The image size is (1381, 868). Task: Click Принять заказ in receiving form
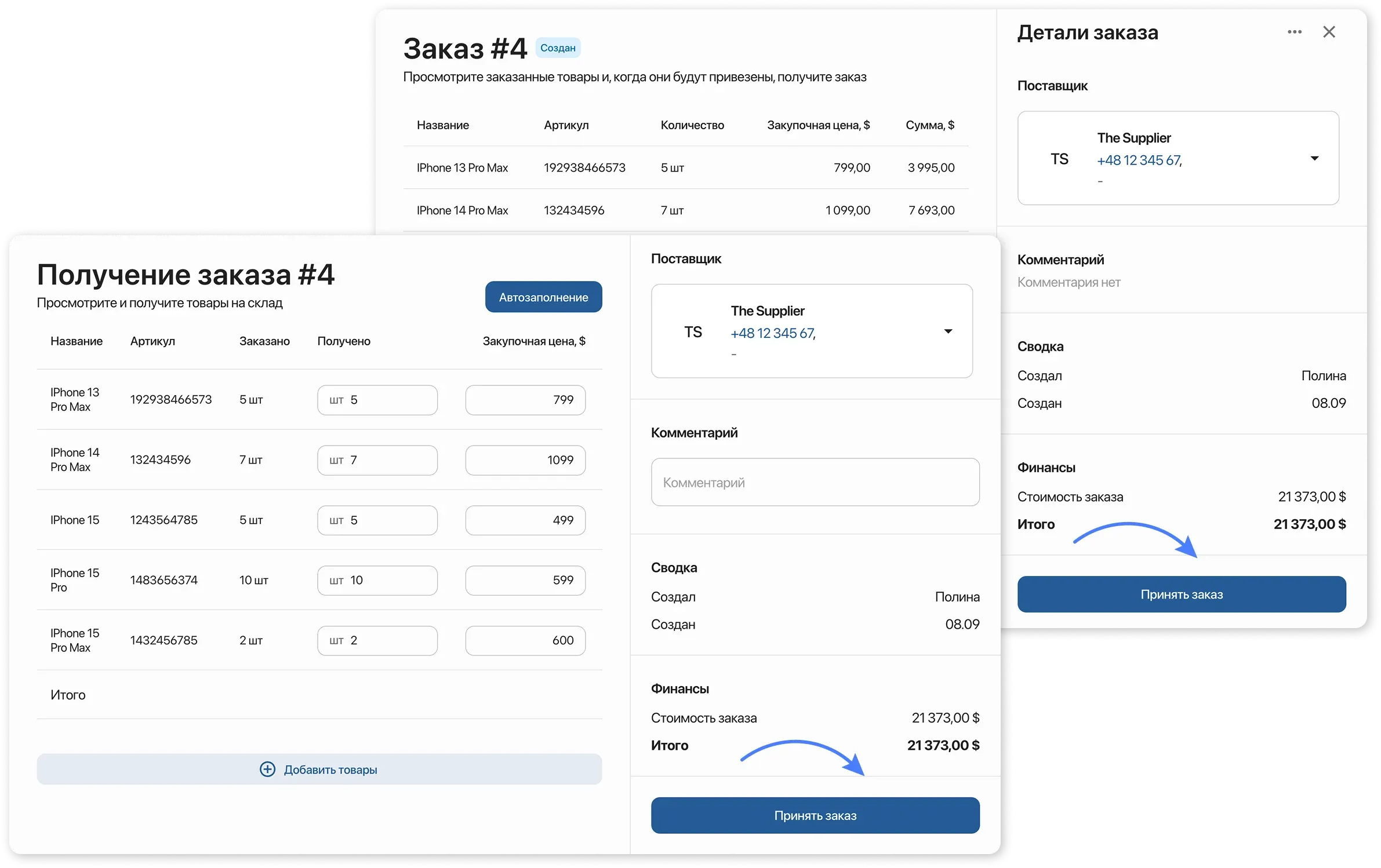pyautogui.click(x=815, y=815)
